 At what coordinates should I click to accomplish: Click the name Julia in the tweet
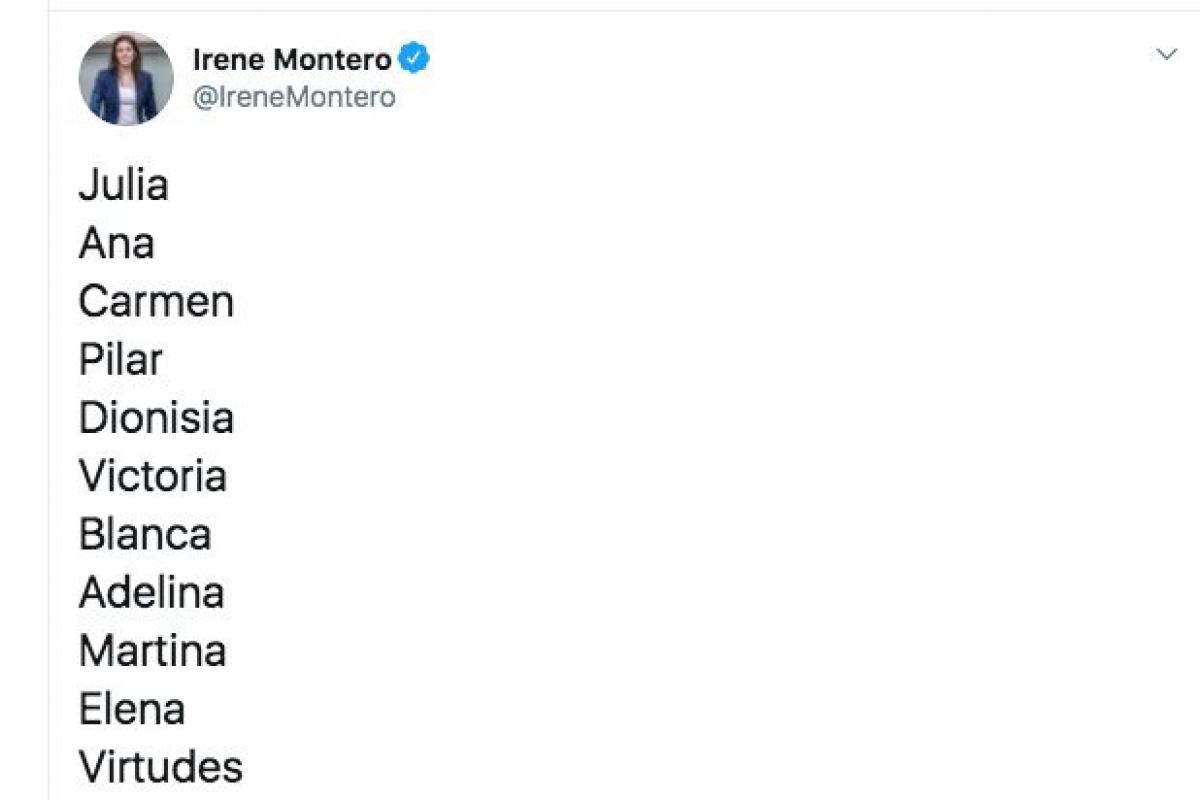(x=123, y=186)
